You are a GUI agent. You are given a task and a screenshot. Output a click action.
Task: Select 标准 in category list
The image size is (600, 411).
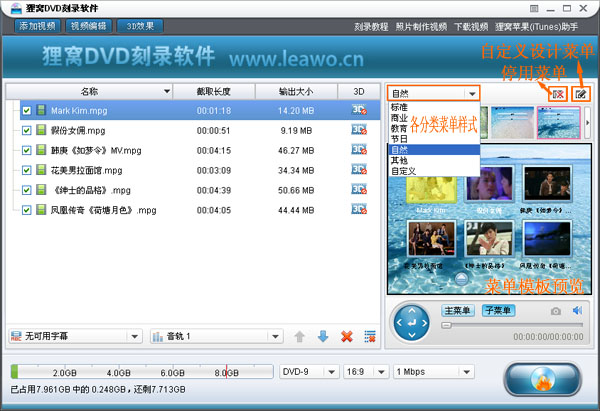click(434, 107)
